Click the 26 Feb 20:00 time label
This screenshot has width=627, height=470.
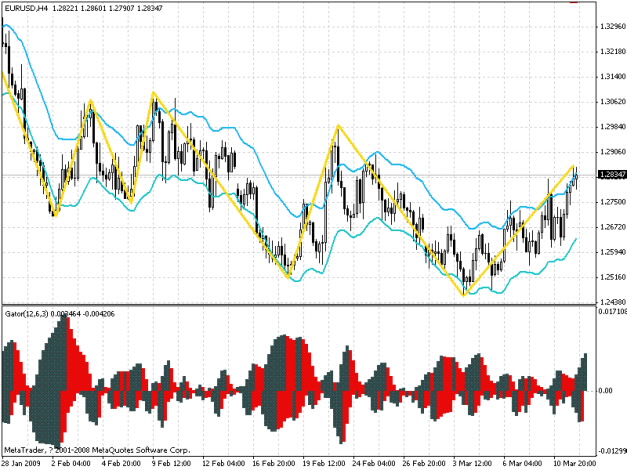click(x=424, y=463)
